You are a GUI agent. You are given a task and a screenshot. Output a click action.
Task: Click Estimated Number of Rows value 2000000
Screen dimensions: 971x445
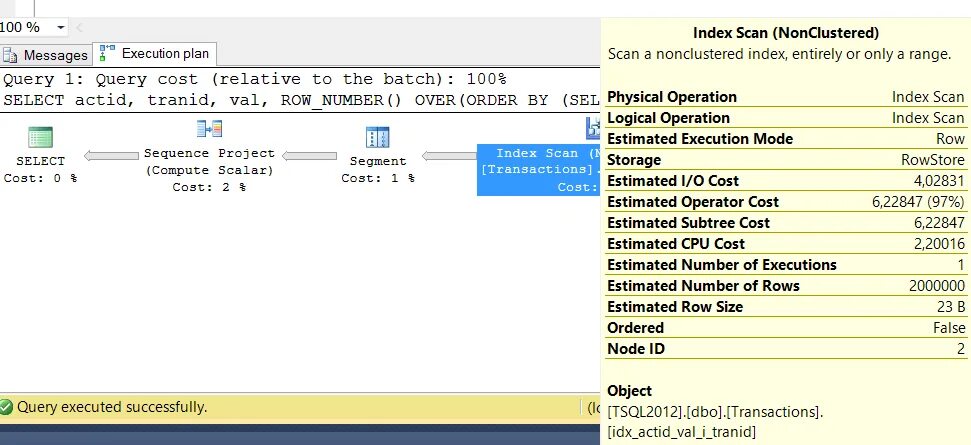pos(936,286)
